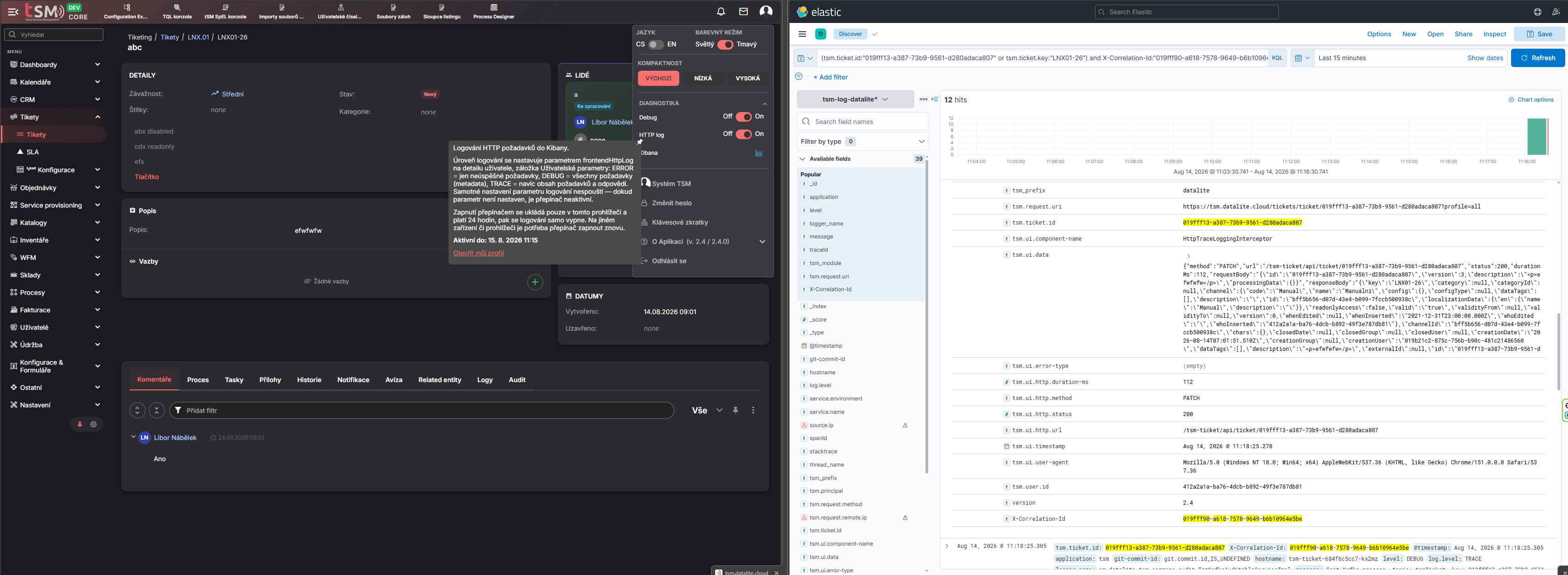Image resolution: width=1568 pixels, height=575 pixels.
Task: Open Filter by type dropdown
Action: 863,141
